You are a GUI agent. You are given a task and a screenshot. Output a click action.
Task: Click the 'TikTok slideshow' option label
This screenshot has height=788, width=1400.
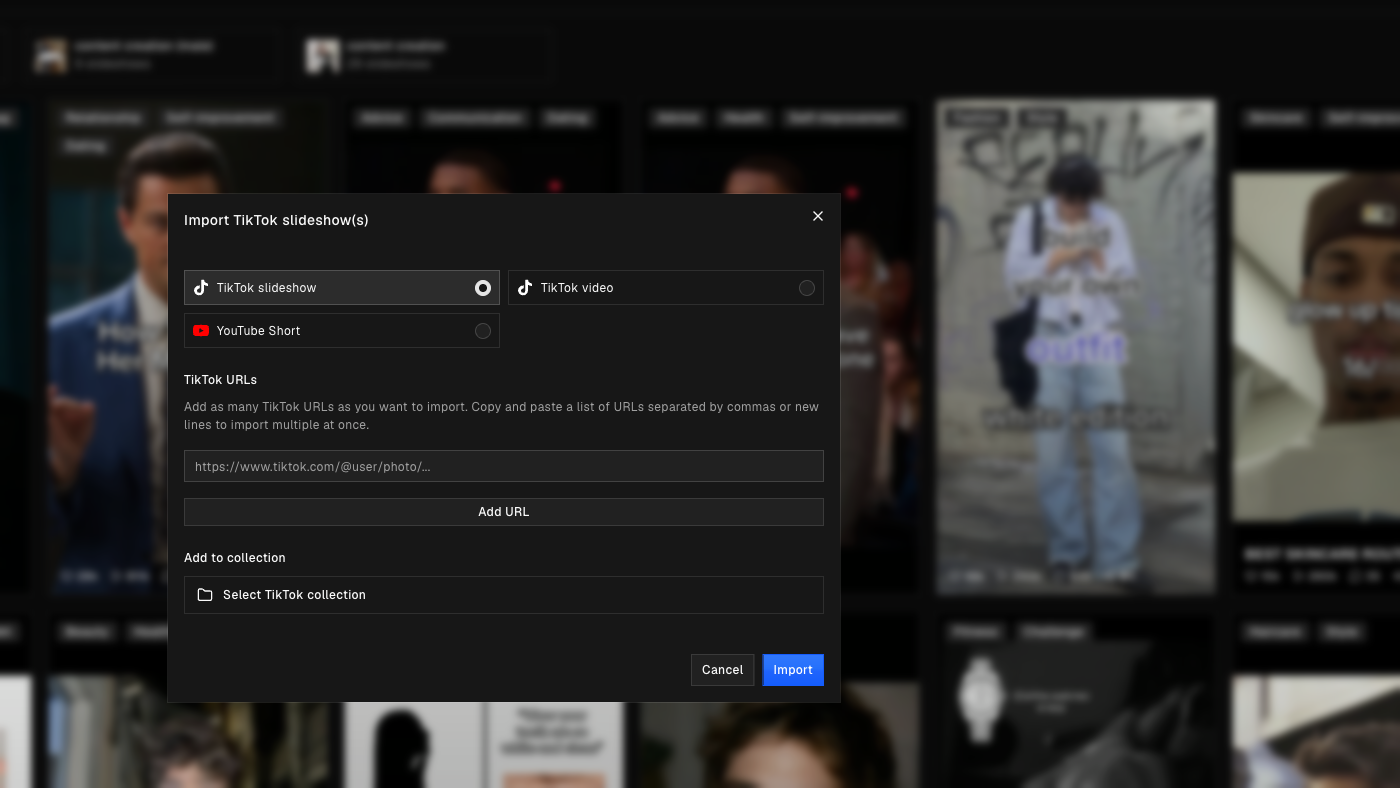[266, 288]
